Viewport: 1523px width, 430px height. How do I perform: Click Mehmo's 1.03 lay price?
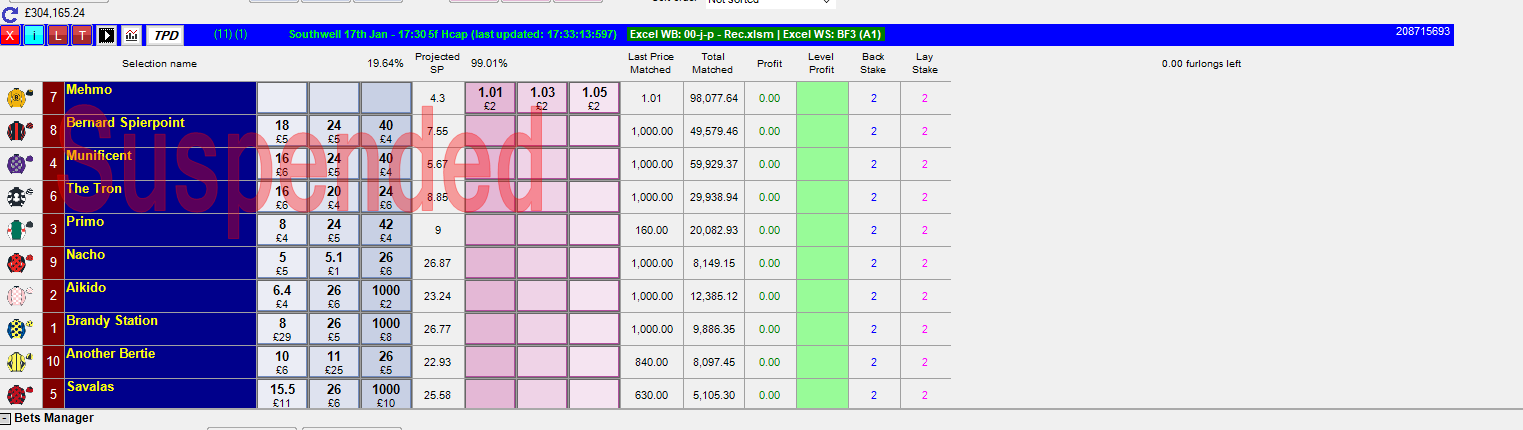pyautogui.click(x=542, y=98)
